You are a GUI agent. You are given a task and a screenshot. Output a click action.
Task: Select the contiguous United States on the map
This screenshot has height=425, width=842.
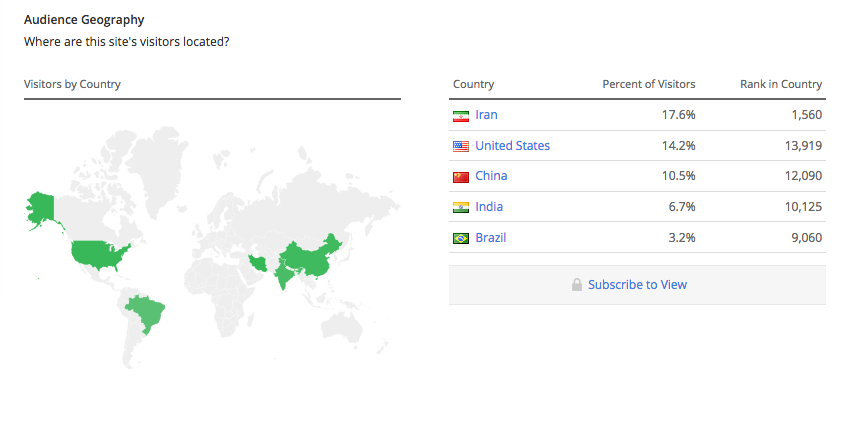[99, 254]
